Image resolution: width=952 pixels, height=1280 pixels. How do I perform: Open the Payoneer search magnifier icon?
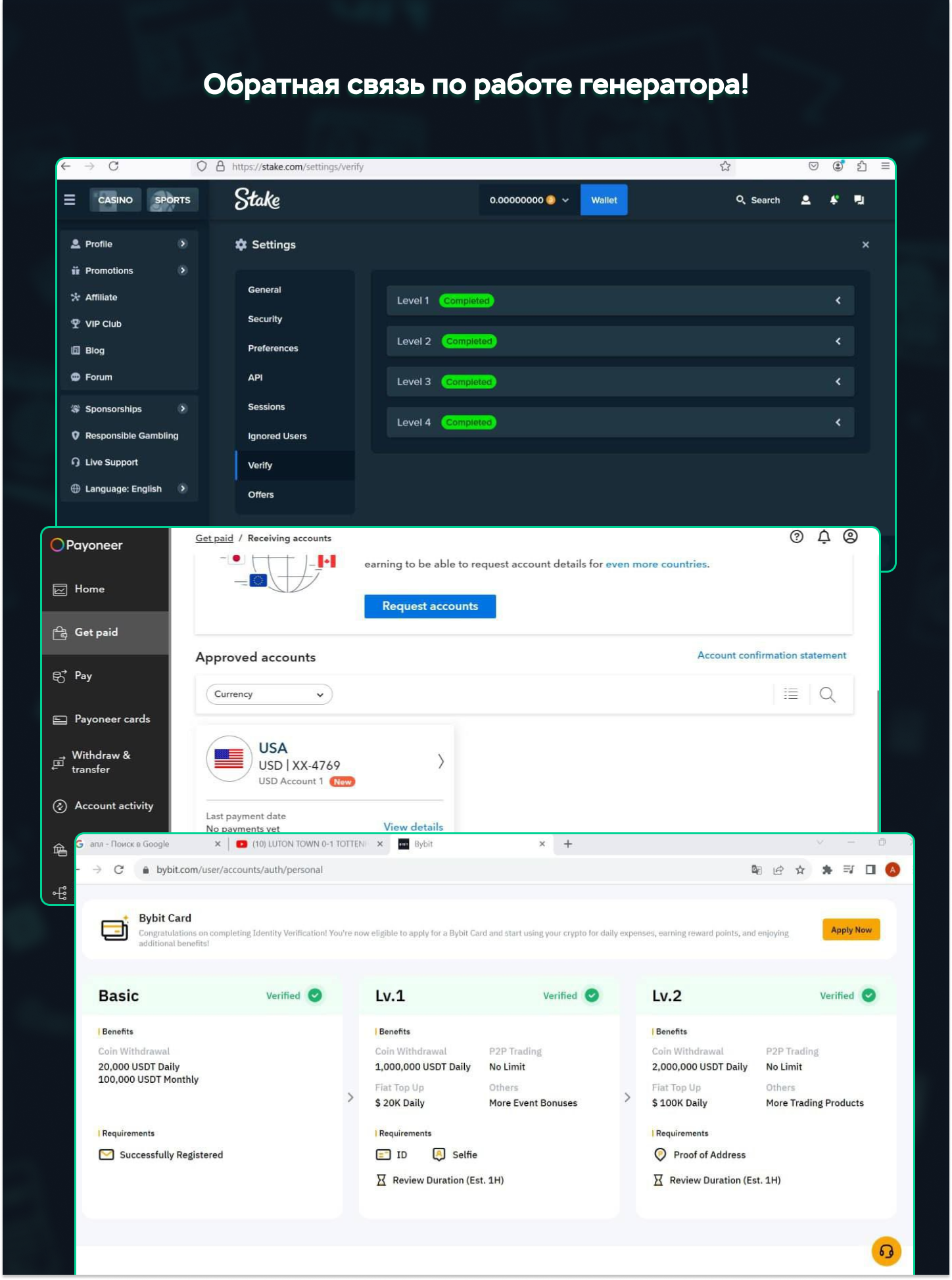tap(827, 695)
